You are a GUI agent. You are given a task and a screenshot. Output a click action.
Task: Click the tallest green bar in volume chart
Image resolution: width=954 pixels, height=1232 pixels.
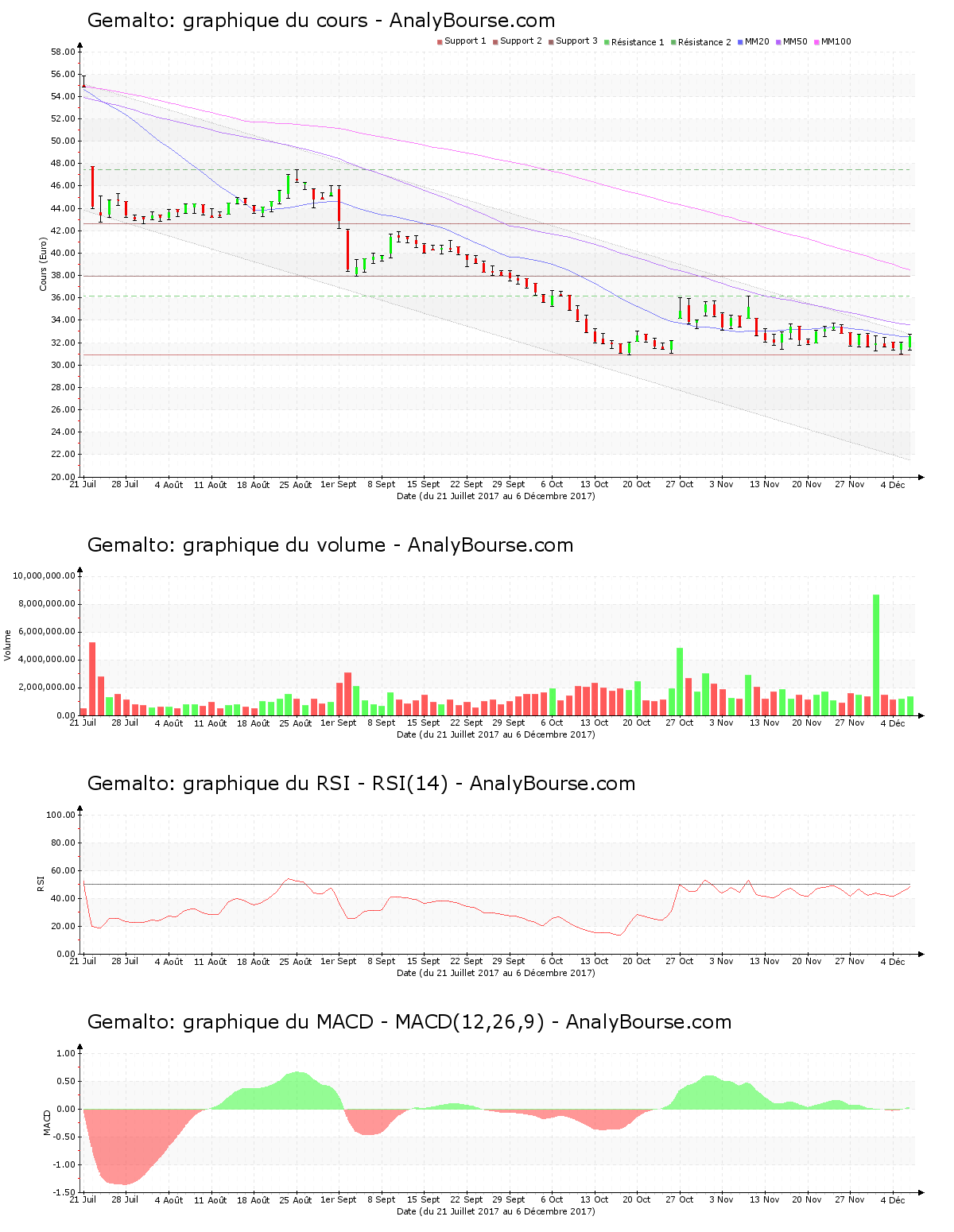876,654
